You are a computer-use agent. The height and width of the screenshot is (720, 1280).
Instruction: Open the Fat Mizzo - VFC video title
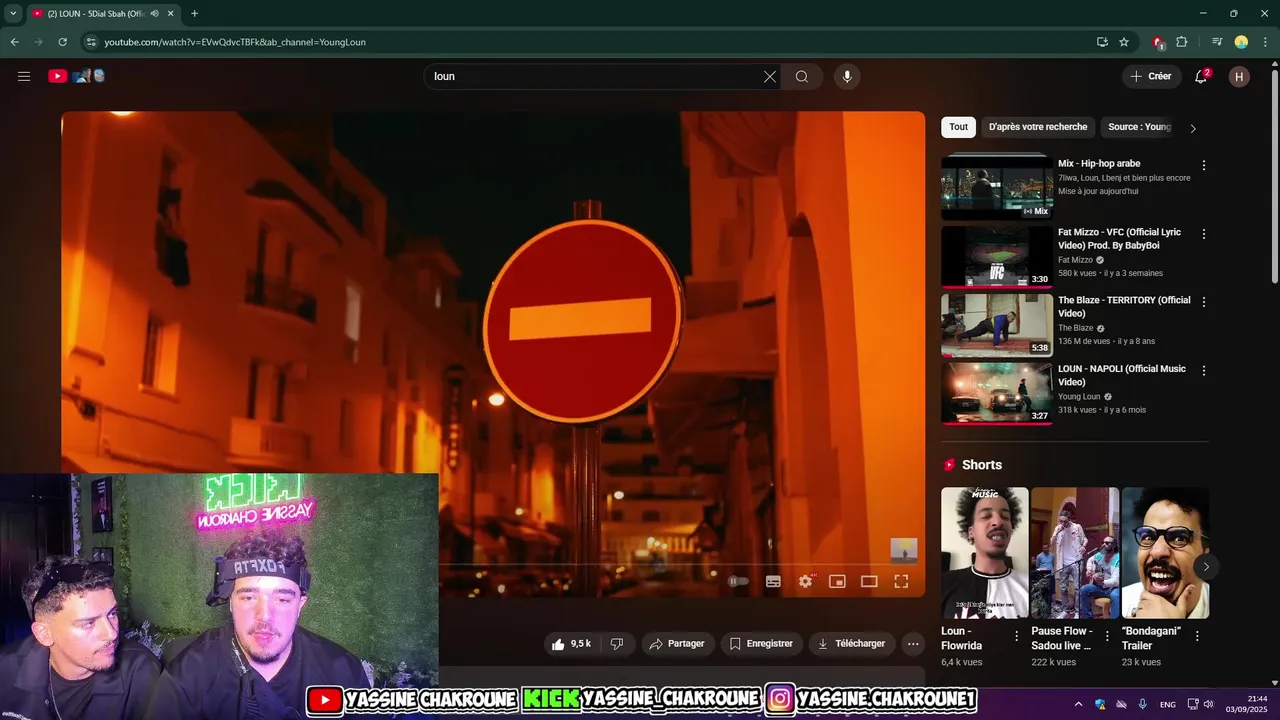pos(1119,239)
